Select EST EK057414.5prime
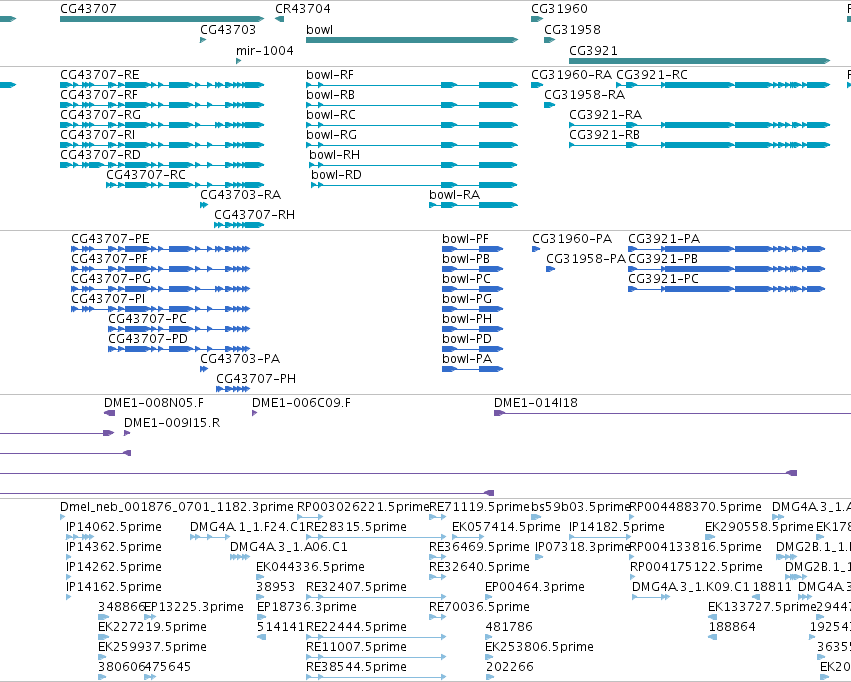The width and height of the screenshot is (851, 682). (468, 537)
